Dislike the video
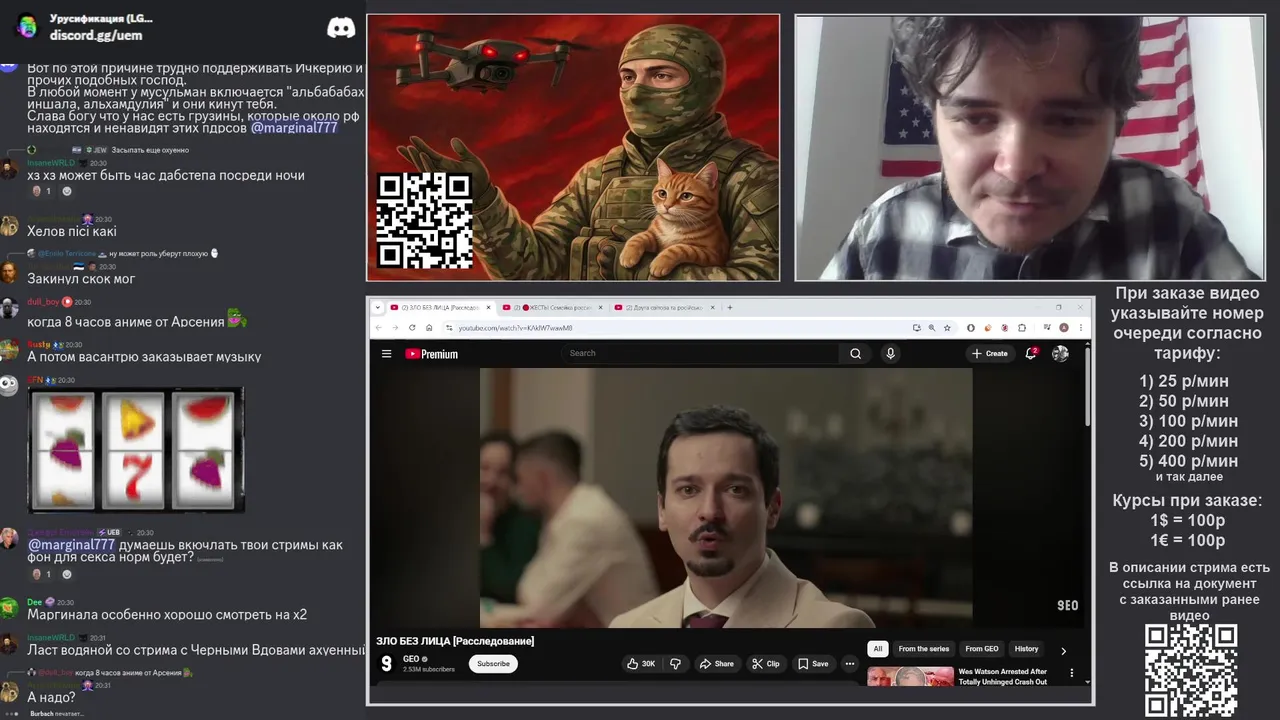The height and width of the screenshot is (720, 1280). click(x=675, y=664)
